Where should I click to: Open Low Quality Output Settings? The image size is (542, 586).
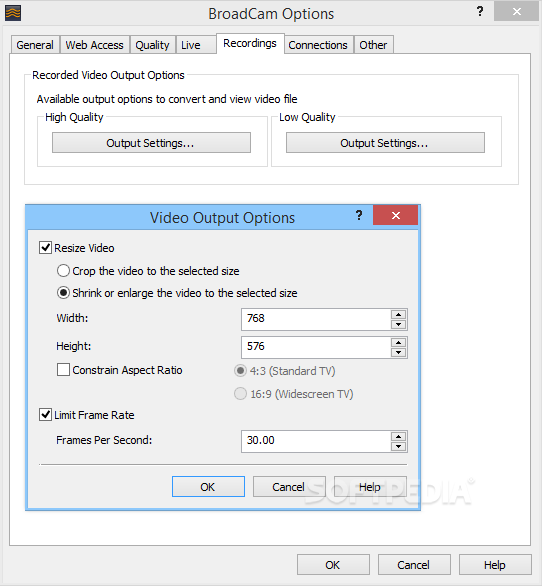(385, 143)
